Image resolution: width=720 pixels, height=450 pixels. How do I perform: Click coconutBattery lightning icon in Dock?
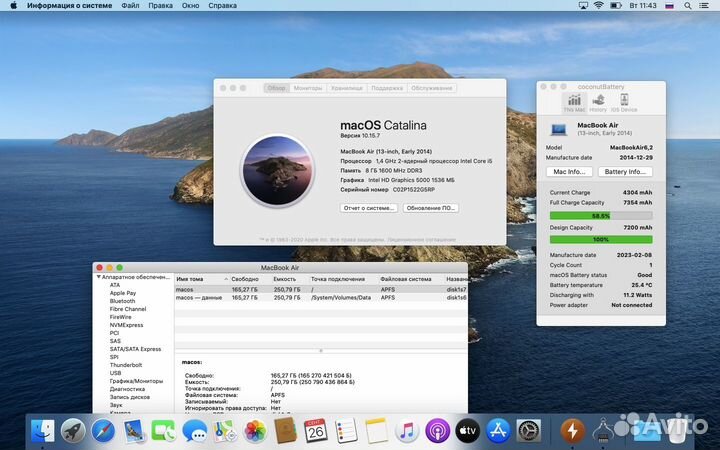point(573,431)
